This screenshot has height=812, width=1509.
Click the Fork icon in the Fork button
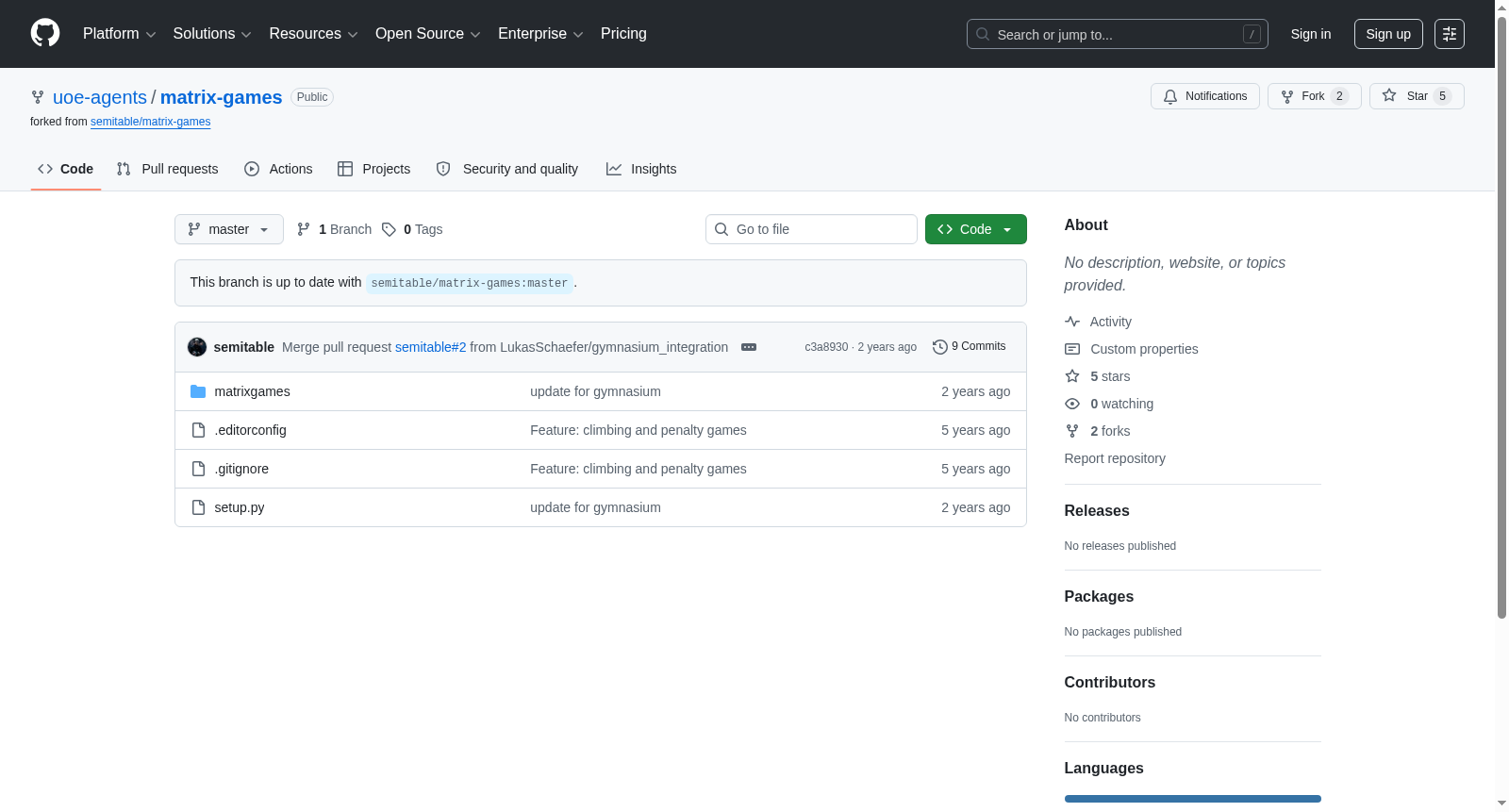pos(1287,96)
